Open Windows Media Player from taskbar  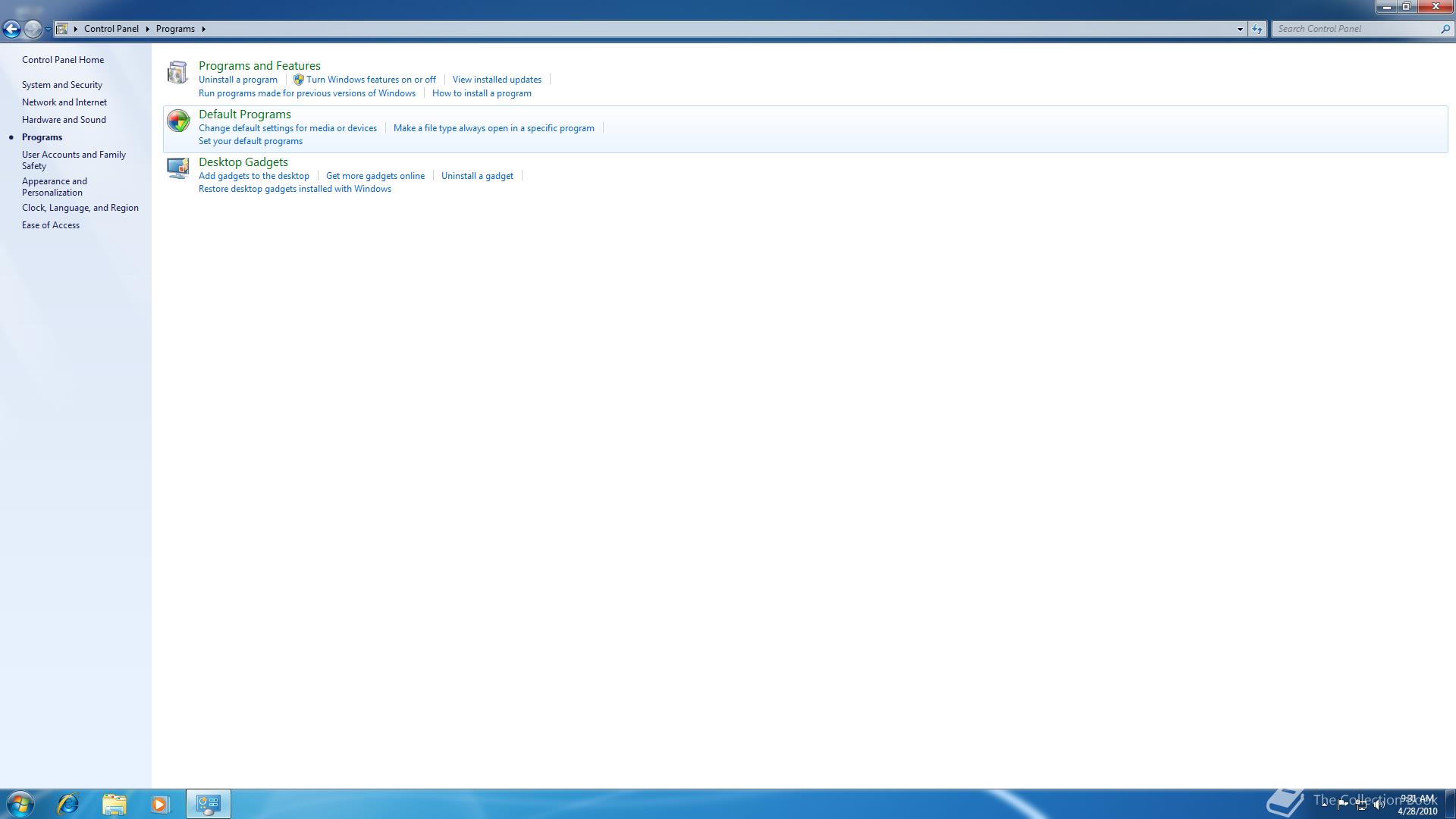(x=160, y=804)
